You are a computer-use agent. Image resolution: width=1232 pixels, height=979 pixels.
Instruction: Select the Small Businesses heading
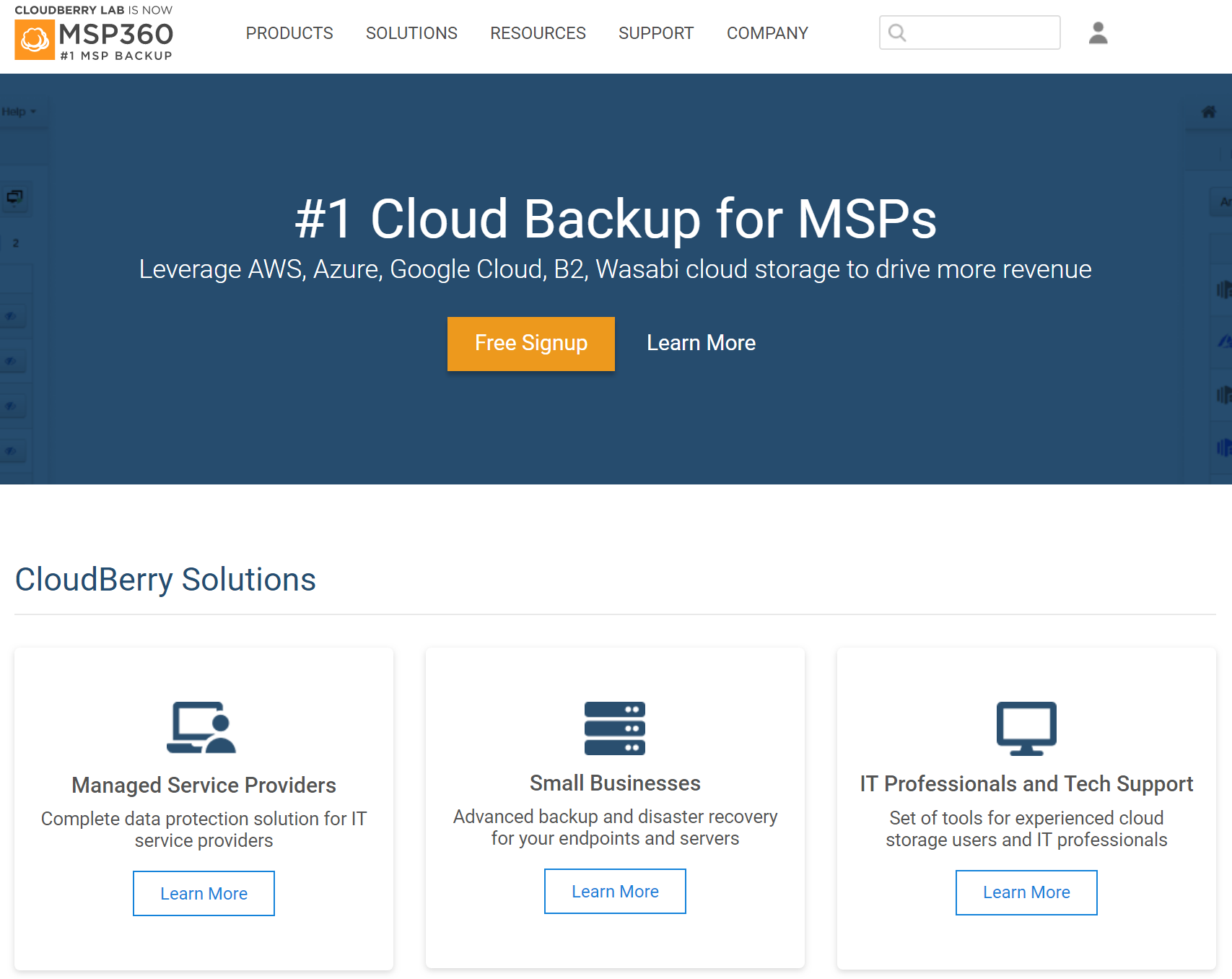click(615, 783)
